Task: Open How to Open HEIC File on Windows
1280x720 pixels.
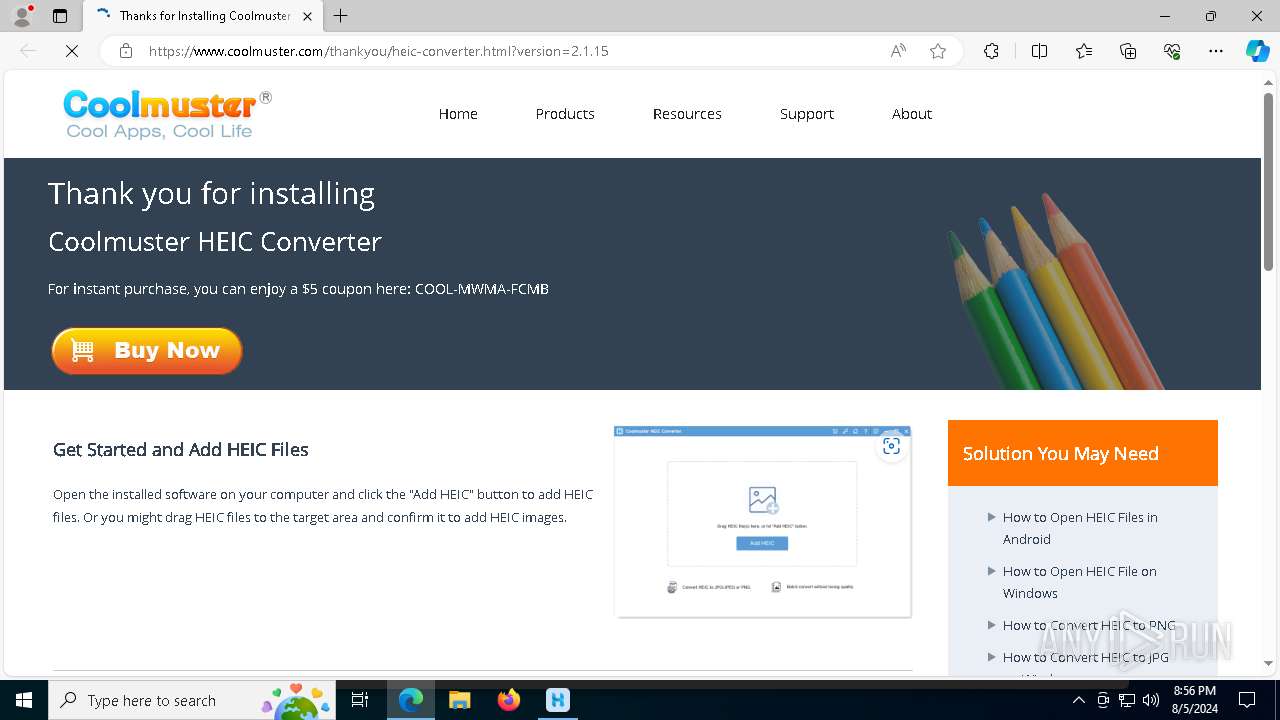Action: click(1080, 582)
